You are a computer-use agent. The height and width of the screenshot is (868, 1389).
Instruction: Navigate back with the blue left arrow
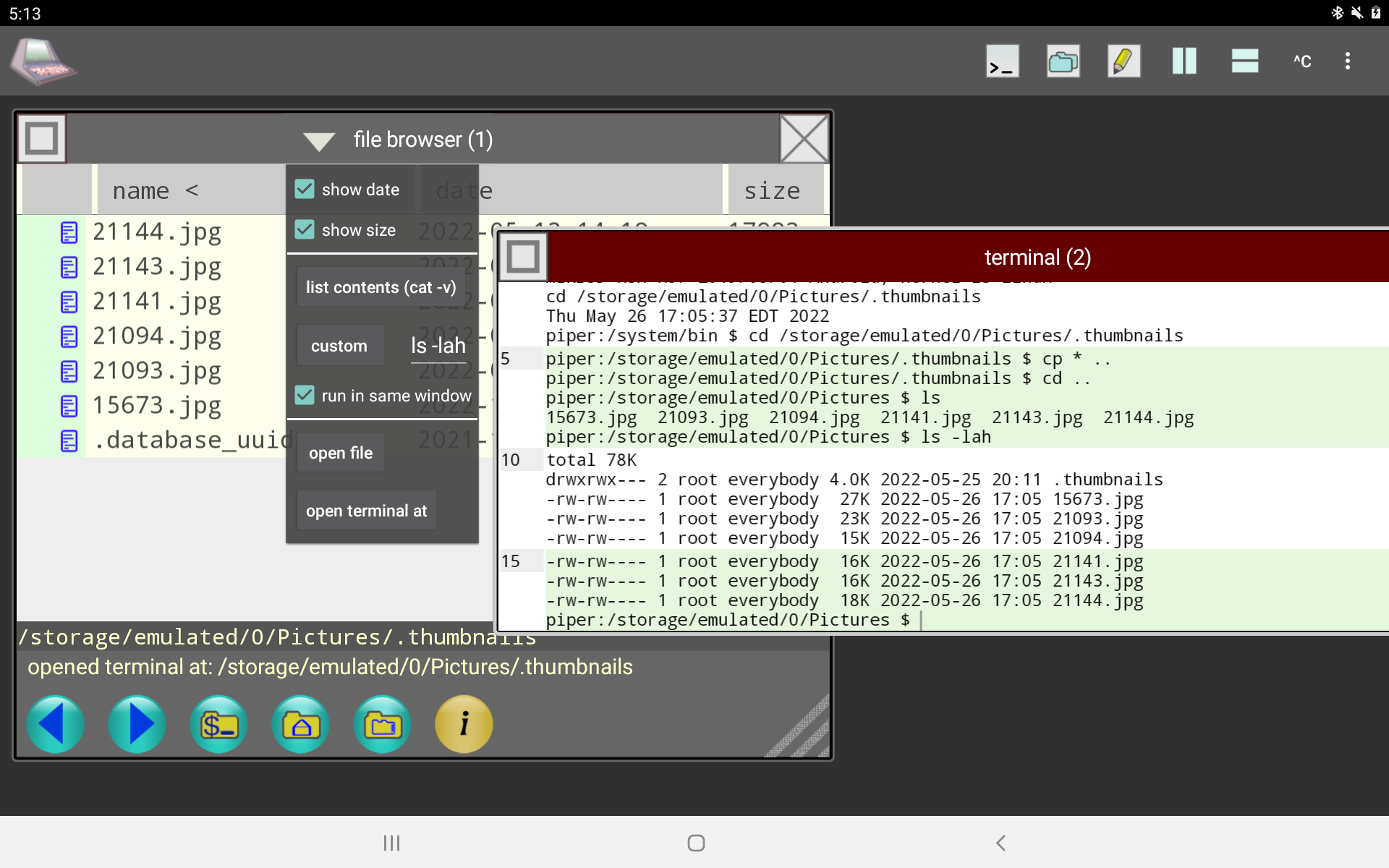(x=55, y=723)
